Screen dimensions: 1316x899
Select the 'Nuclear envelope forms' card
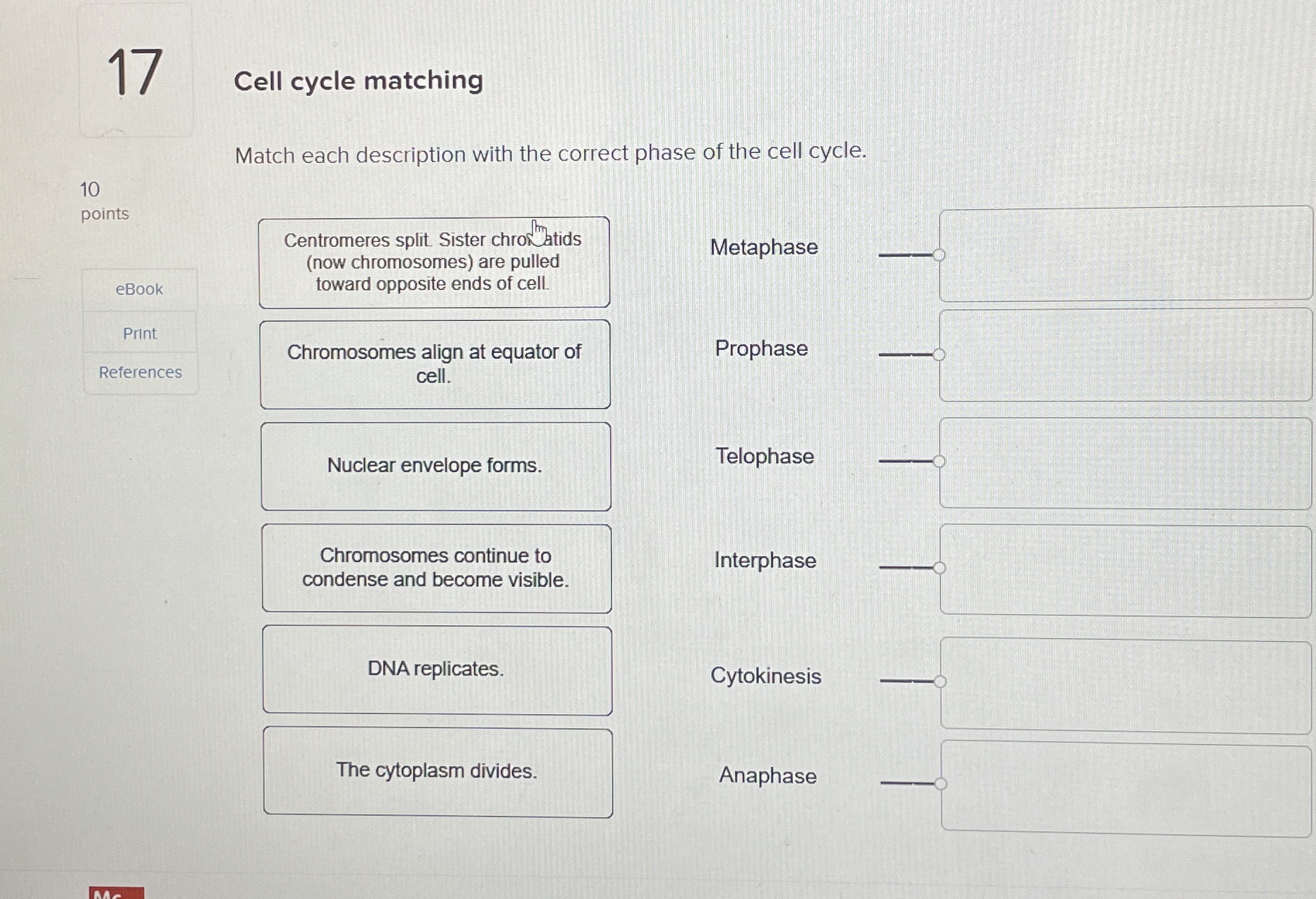435,465
